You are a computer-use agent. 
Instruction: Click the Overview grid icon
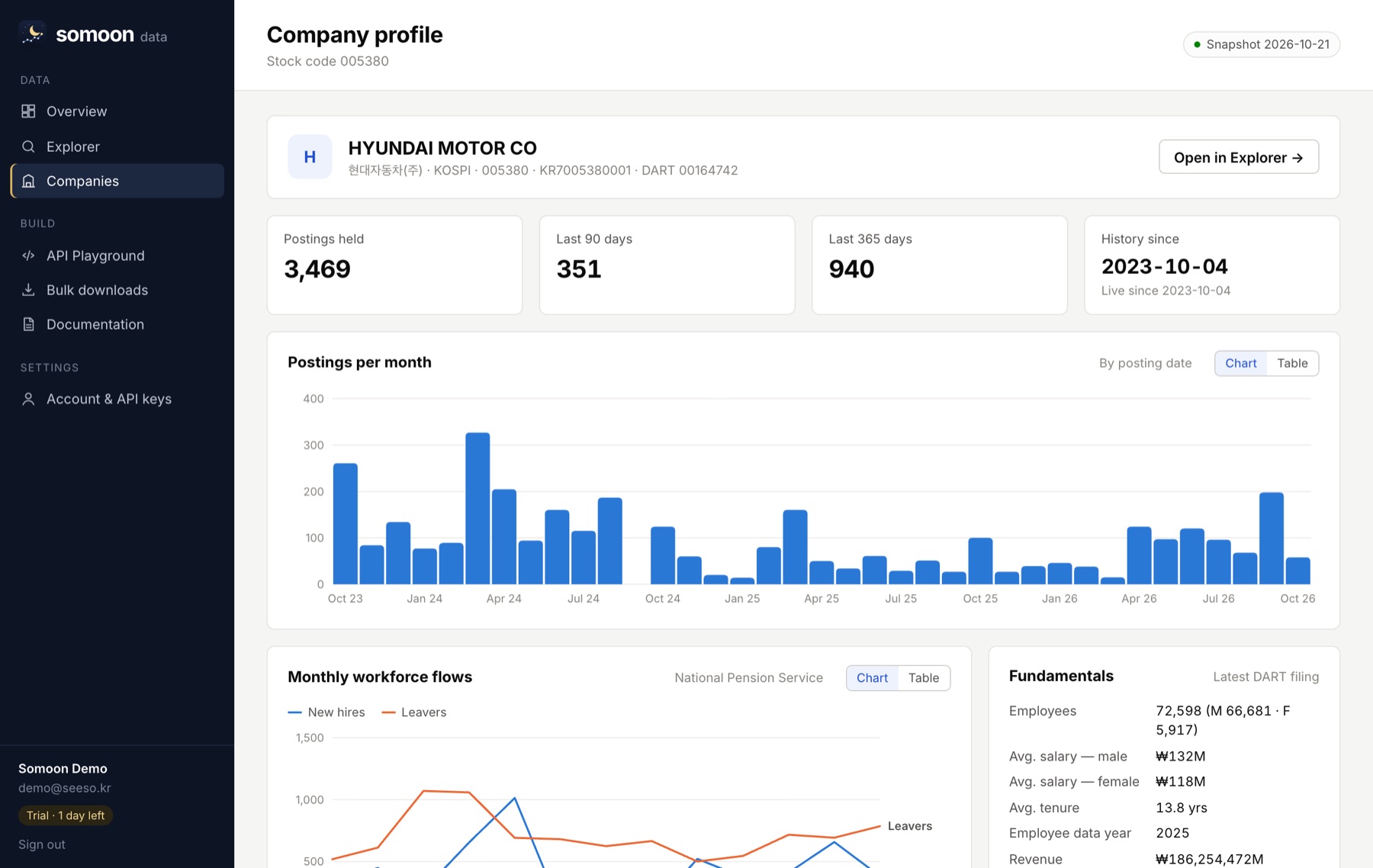(x=28, y=111)
